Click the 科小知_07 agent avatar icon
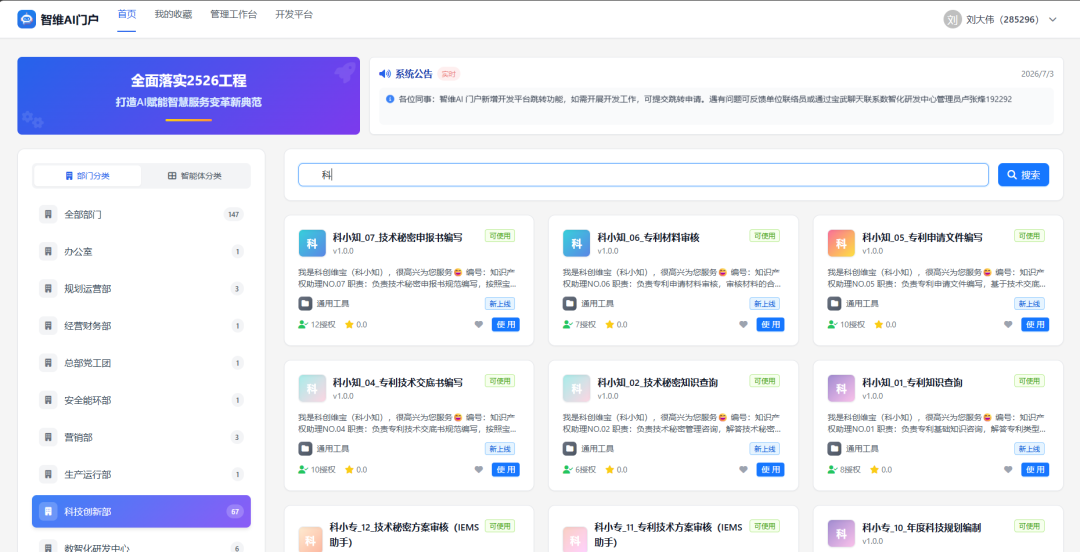The height and width of the screenshot is (552, 1080). click(312, 243)
